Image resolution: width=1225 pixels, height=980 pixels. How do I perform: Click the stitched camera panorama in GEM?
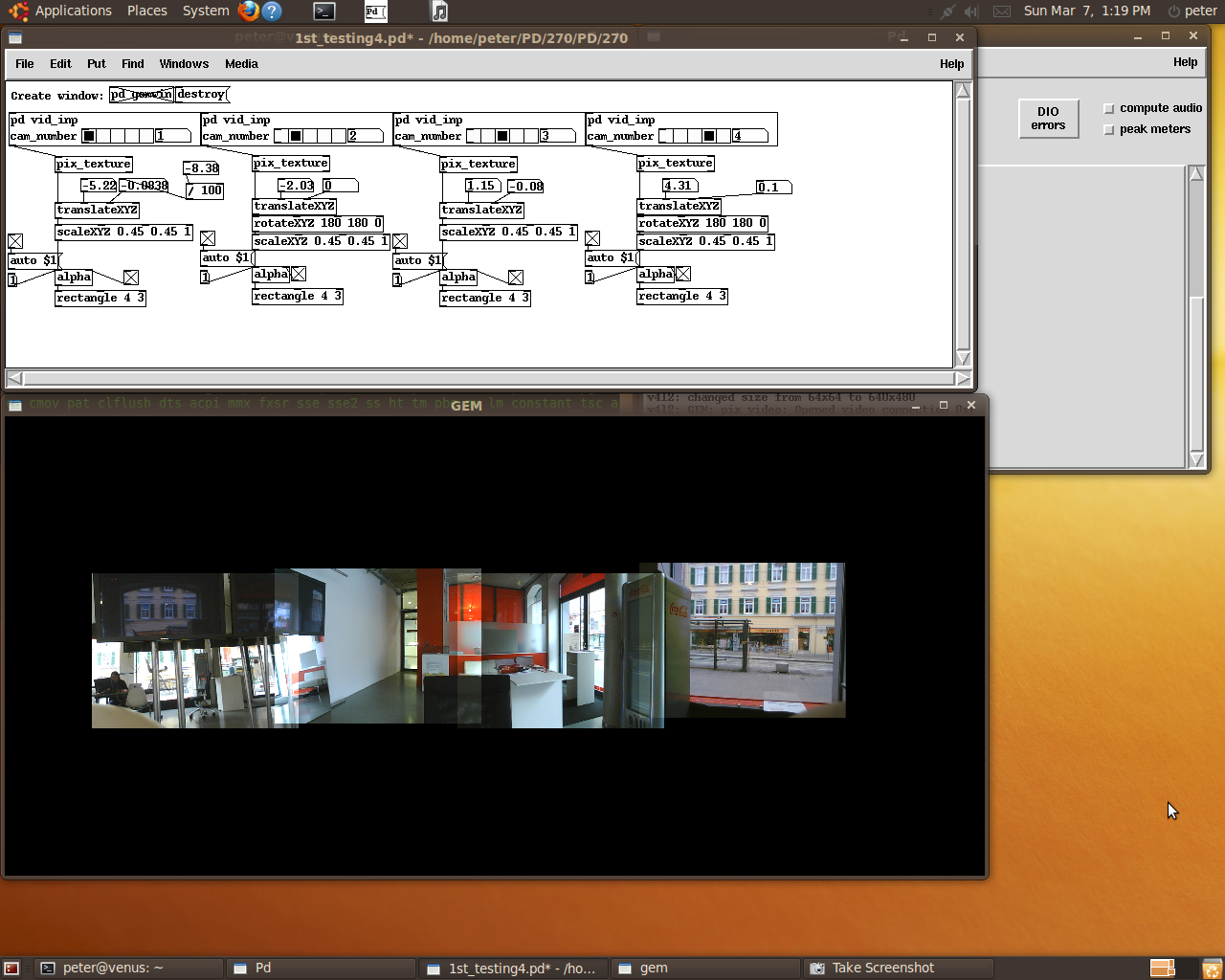click(x=468, y=645)
